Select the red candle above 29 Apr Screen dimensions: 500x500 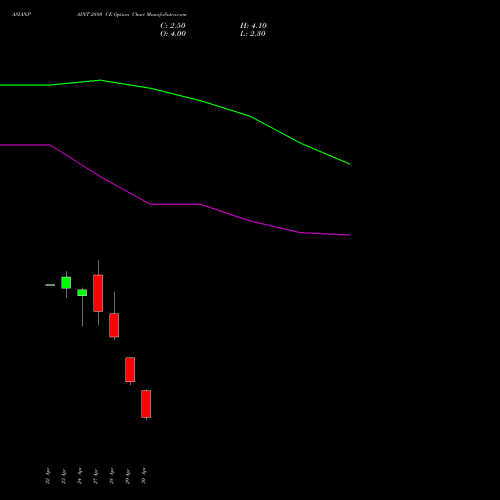click(x=130, y=369)
